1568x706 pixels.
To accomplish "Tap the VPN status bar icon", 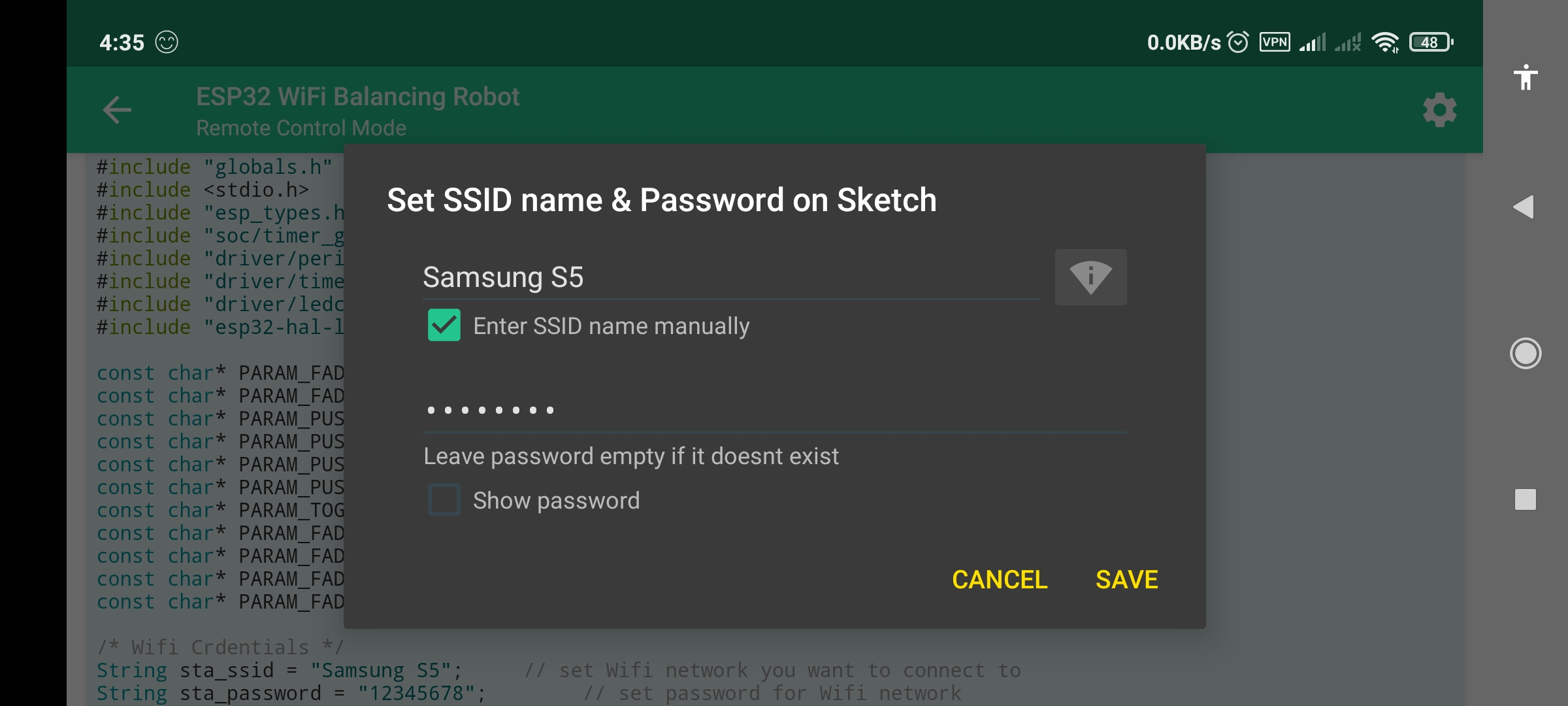I will point(1275,42).
